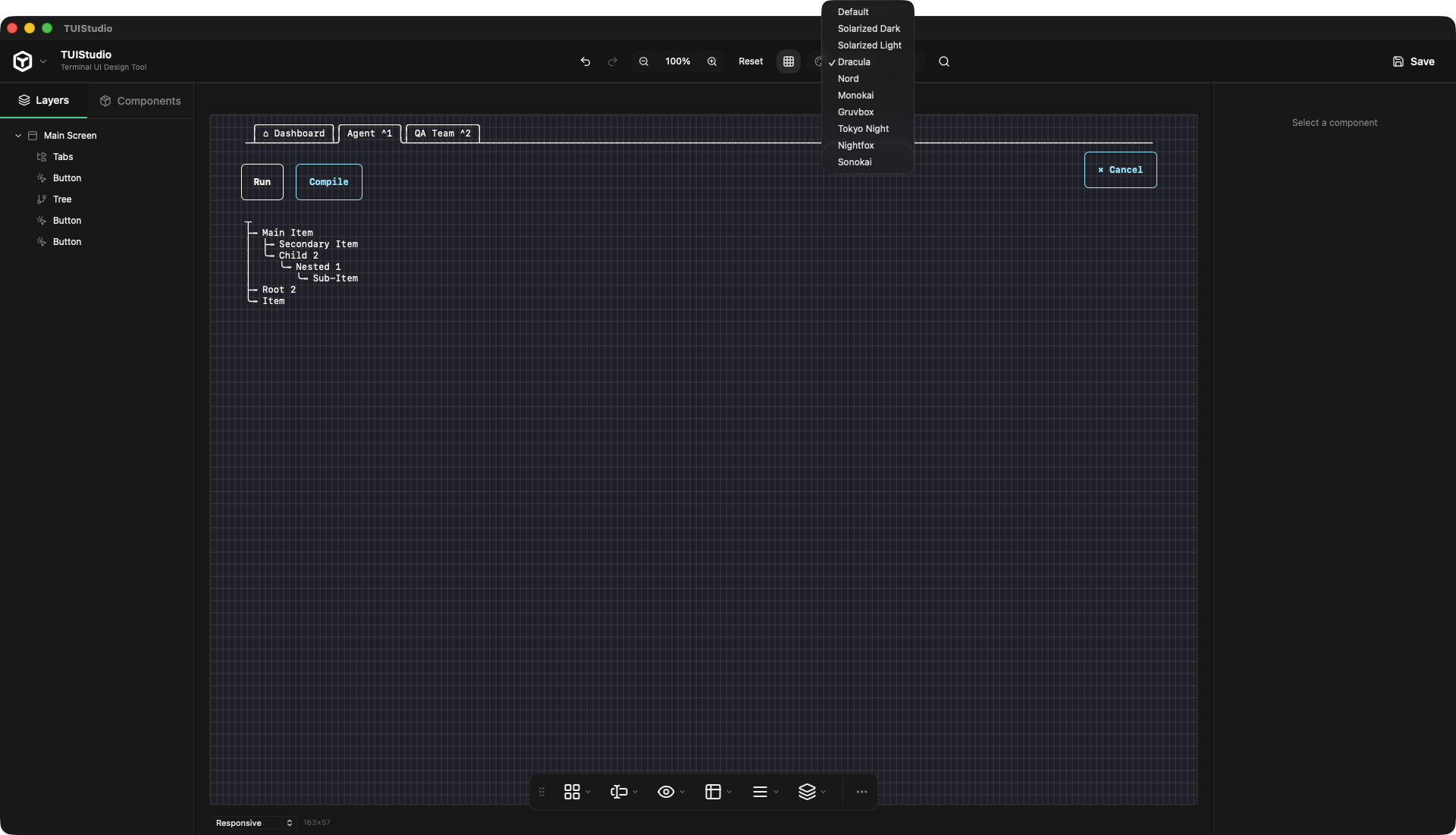Open more options via the ellipsis icon
The width and height of the screenshot is (1456, 835).
pos(861,792)
